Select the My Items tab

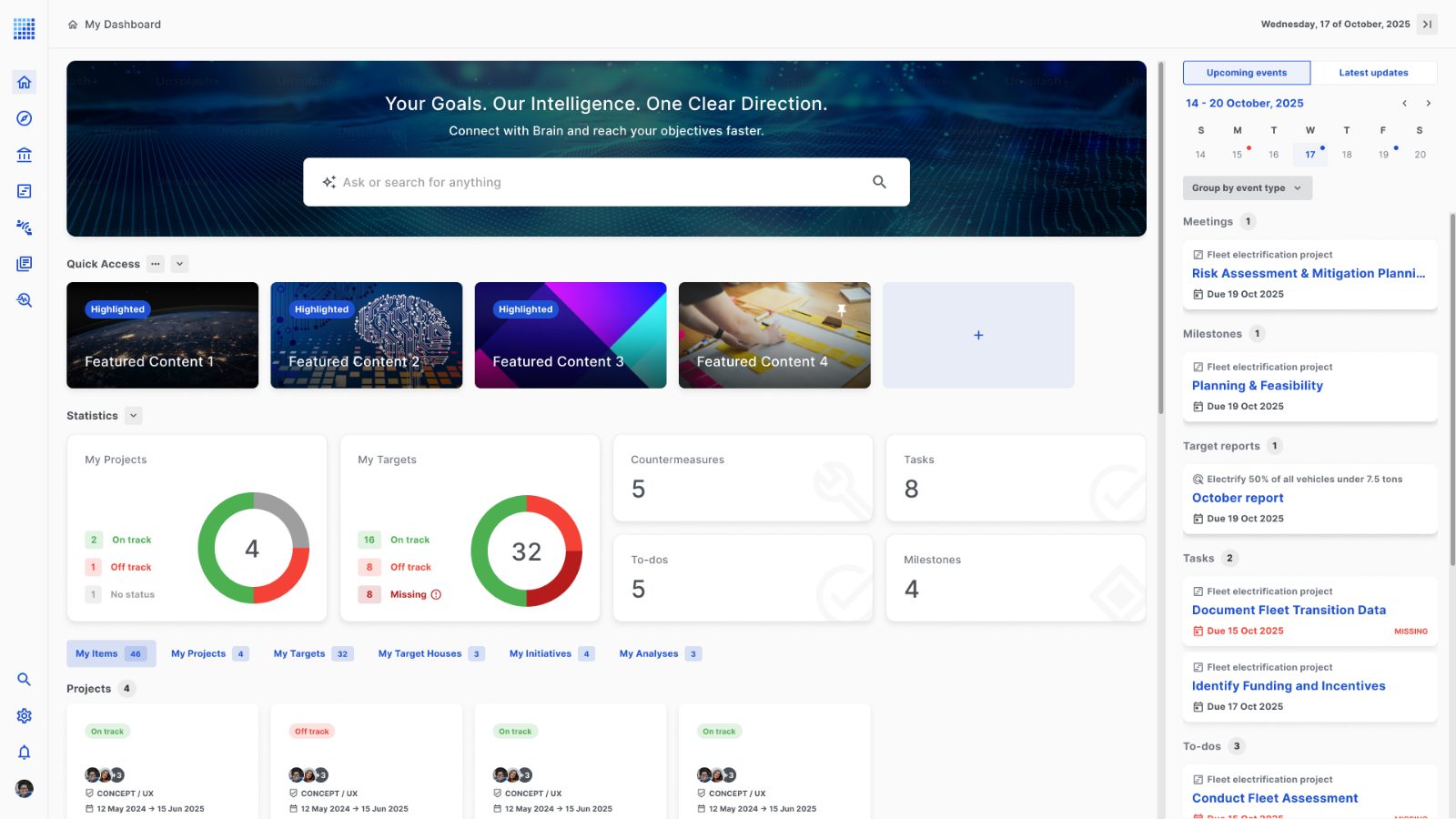(111, 653)
